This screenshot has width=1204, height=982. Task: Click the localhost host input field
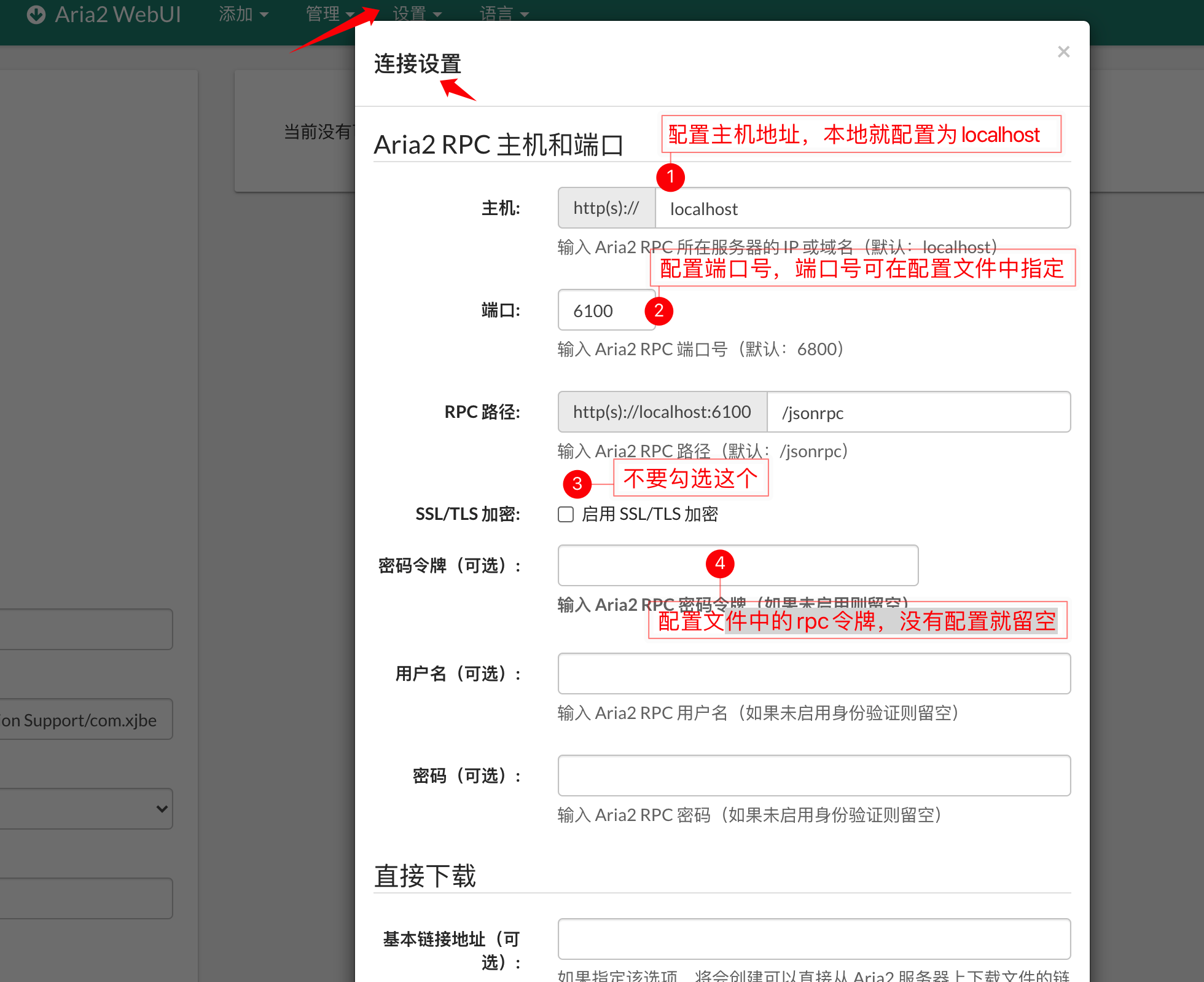(862, 209)
